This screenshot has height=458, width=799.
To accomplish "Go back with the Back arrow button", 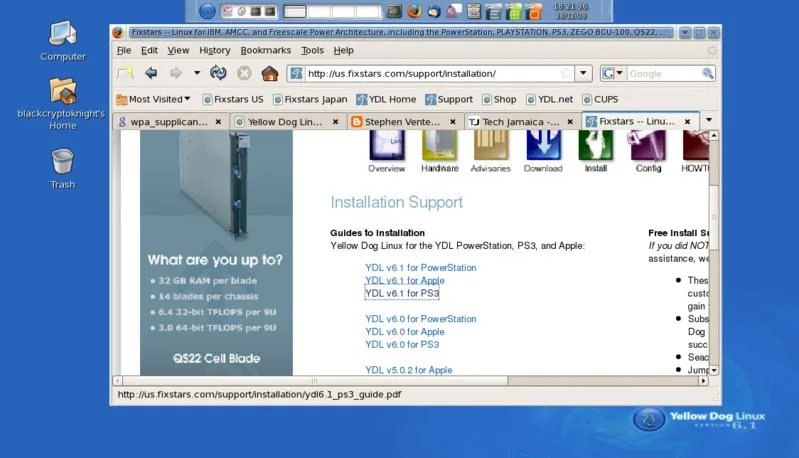I will coord(151,73).
